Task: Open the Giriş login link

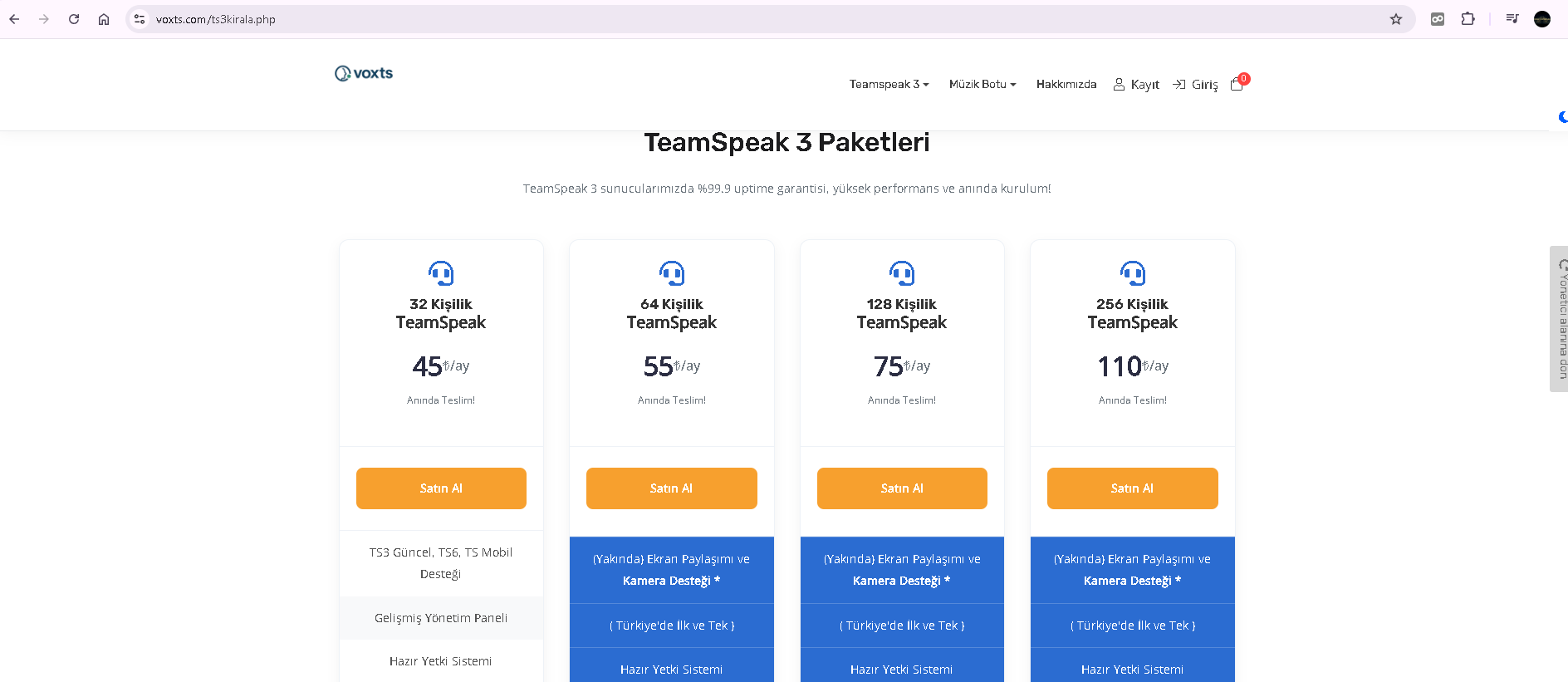Action: coord(1195,84)
